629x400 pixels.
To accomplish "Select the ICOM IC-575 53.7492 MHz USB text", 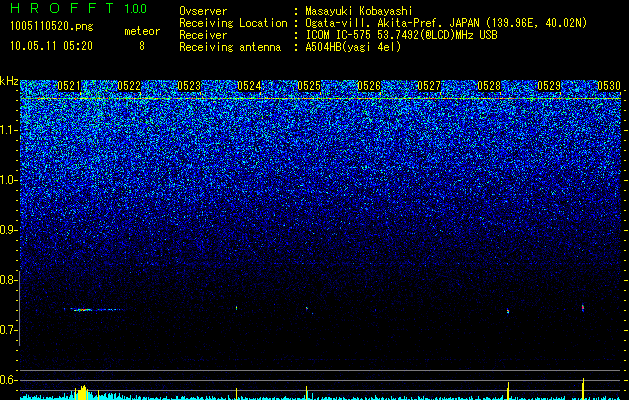I will point(401,35).
